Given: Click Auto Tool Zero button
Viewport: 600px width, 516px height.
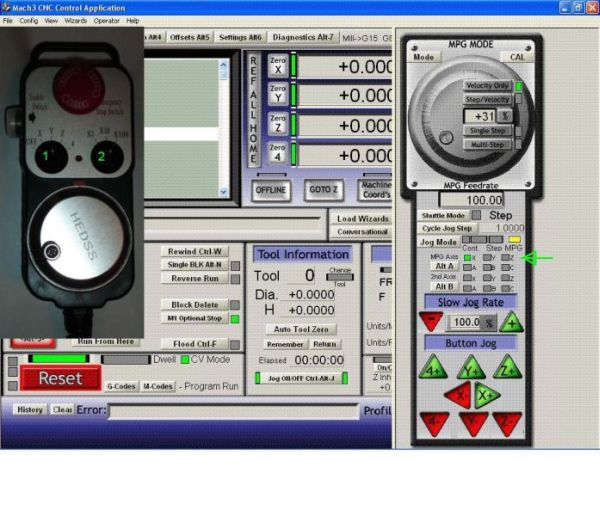Looking at the screenshot, I should pos(301,329).
